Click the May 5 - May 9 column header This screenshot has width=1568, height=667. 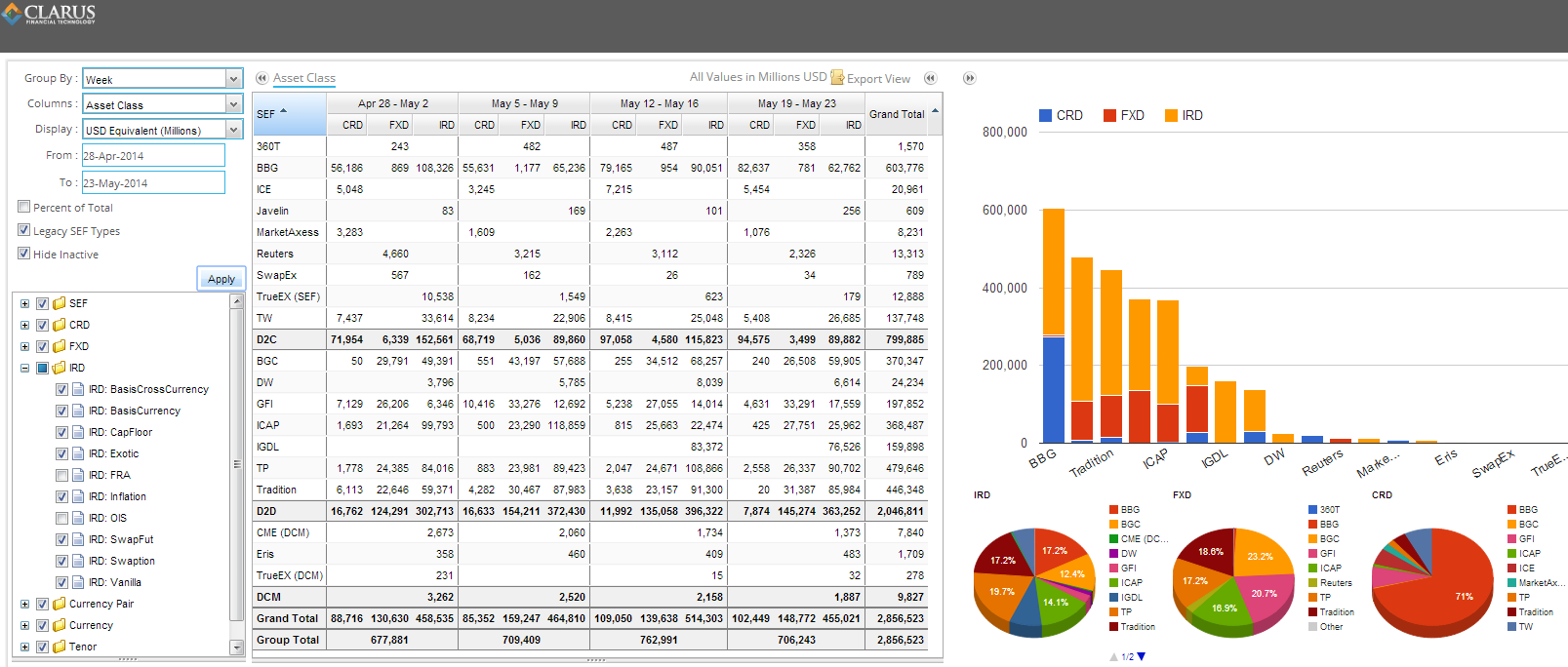pos(525,103)
